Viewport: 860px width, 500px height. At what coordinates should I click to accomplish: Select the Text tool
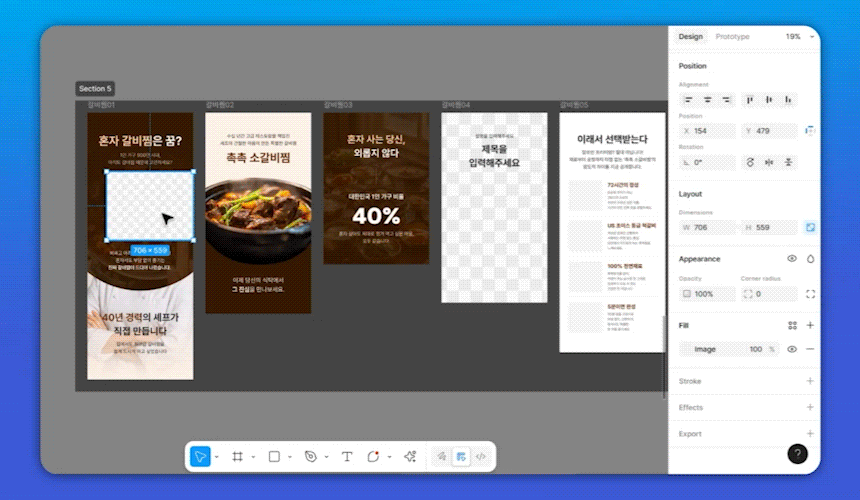point(347,456)
